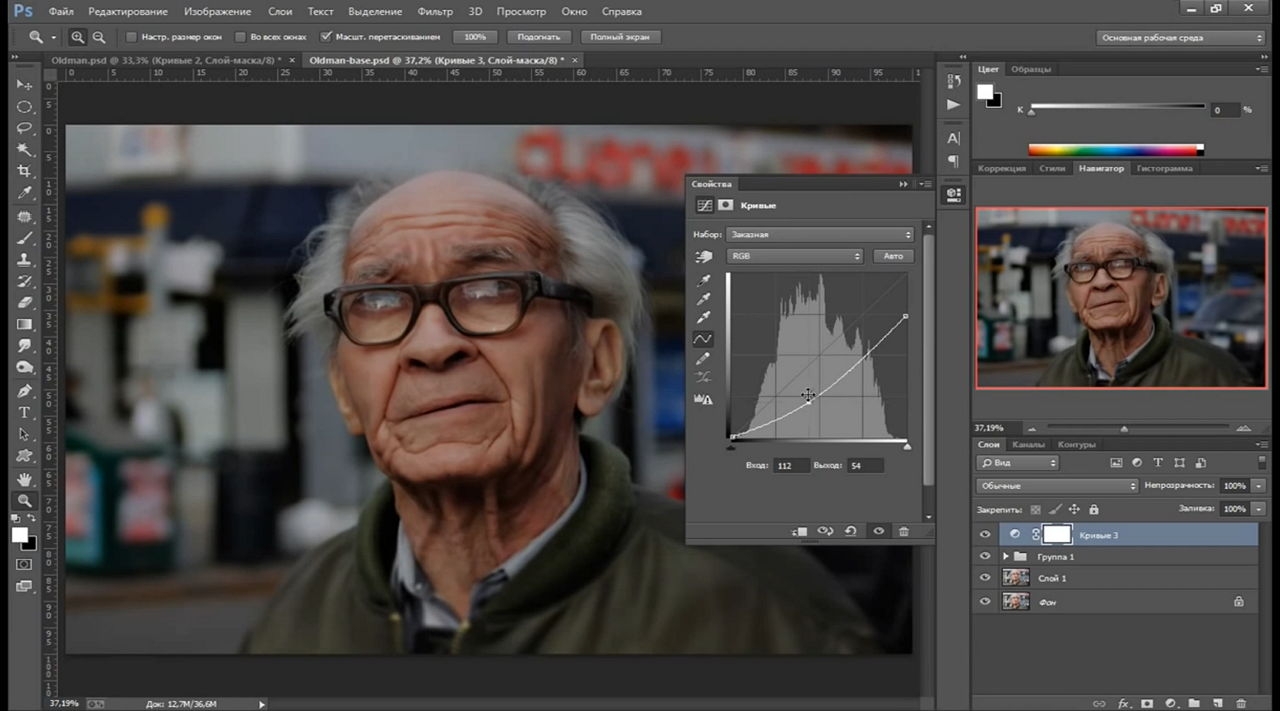Open the Непрозрачность slider arrow
The width and height of the screenshot is (1280, 711).
pos(1259,486)
